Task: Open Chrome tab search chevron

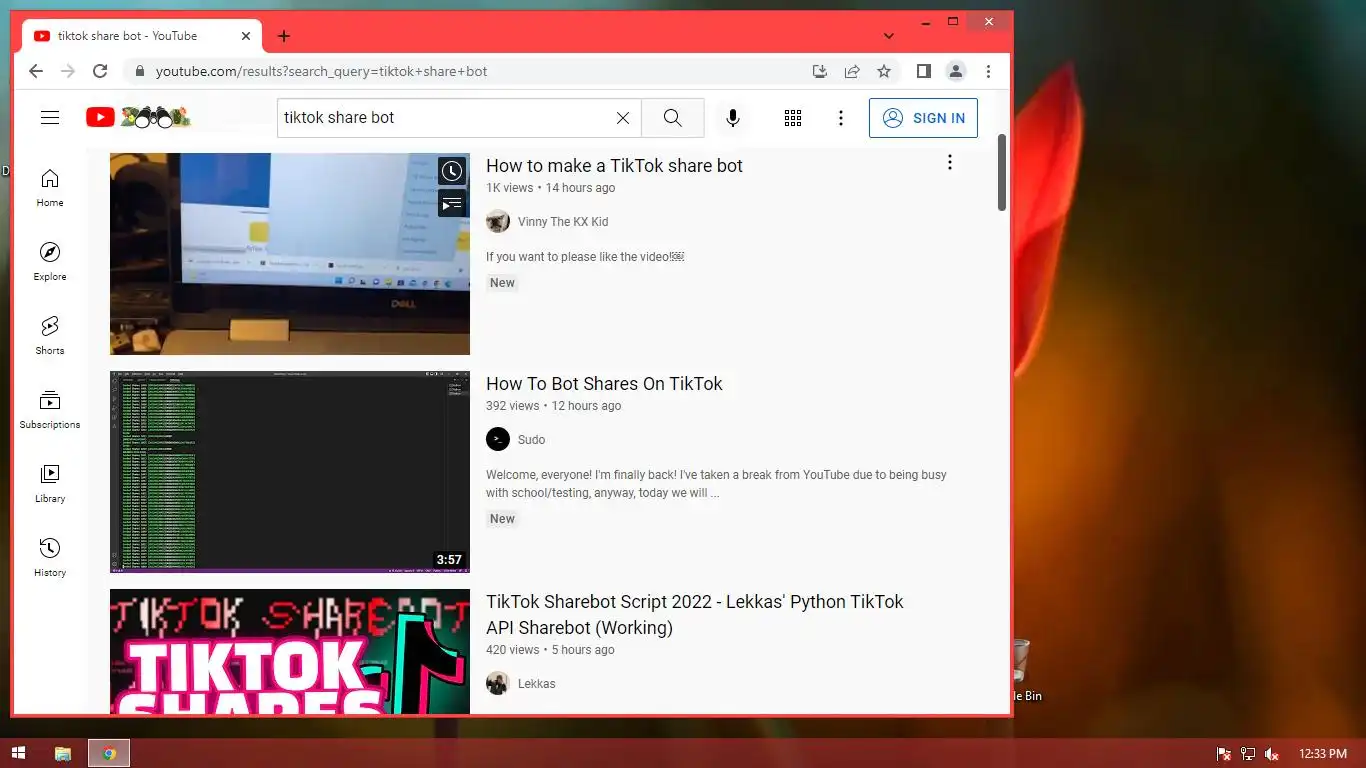Action: (x=889, y=36)
